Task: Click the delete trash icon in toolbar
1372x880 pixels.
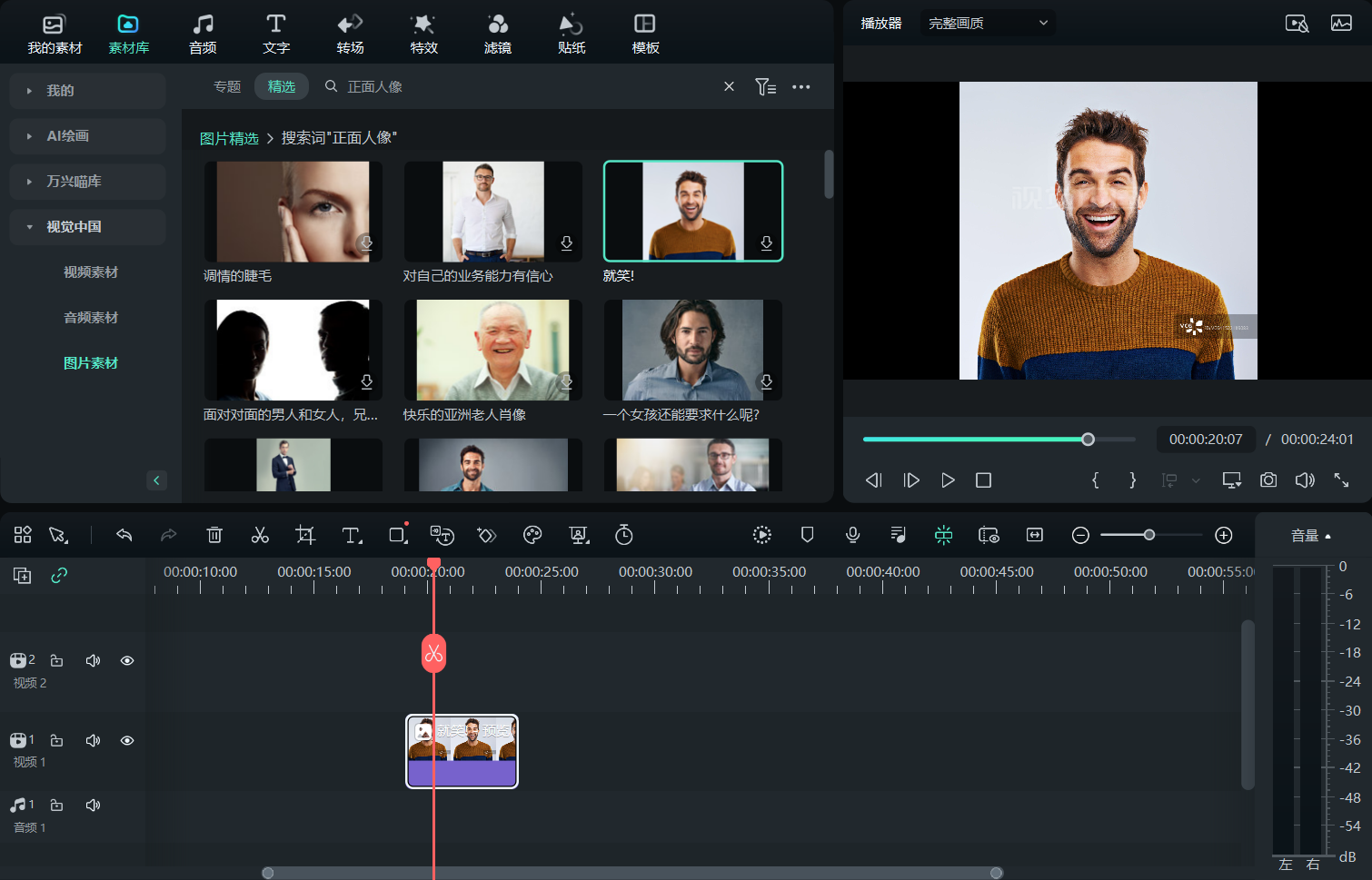Action: 214,536
